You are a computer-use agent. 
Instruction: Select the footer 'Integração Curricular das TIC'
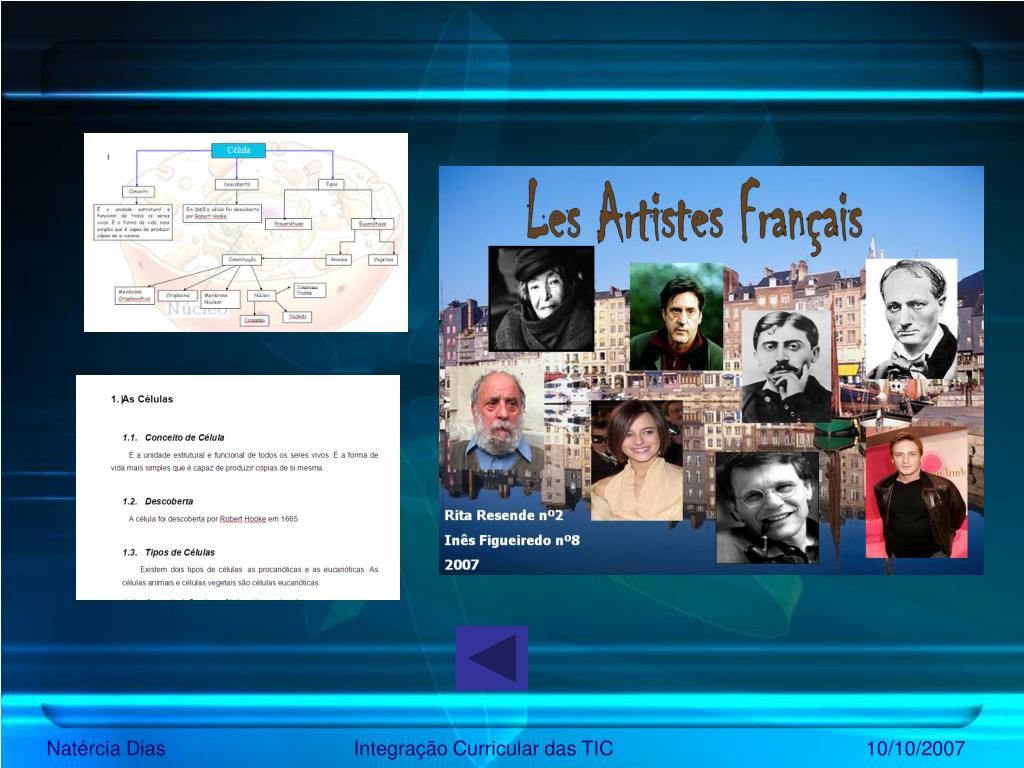pyautogui.click(x=483, y=748)
